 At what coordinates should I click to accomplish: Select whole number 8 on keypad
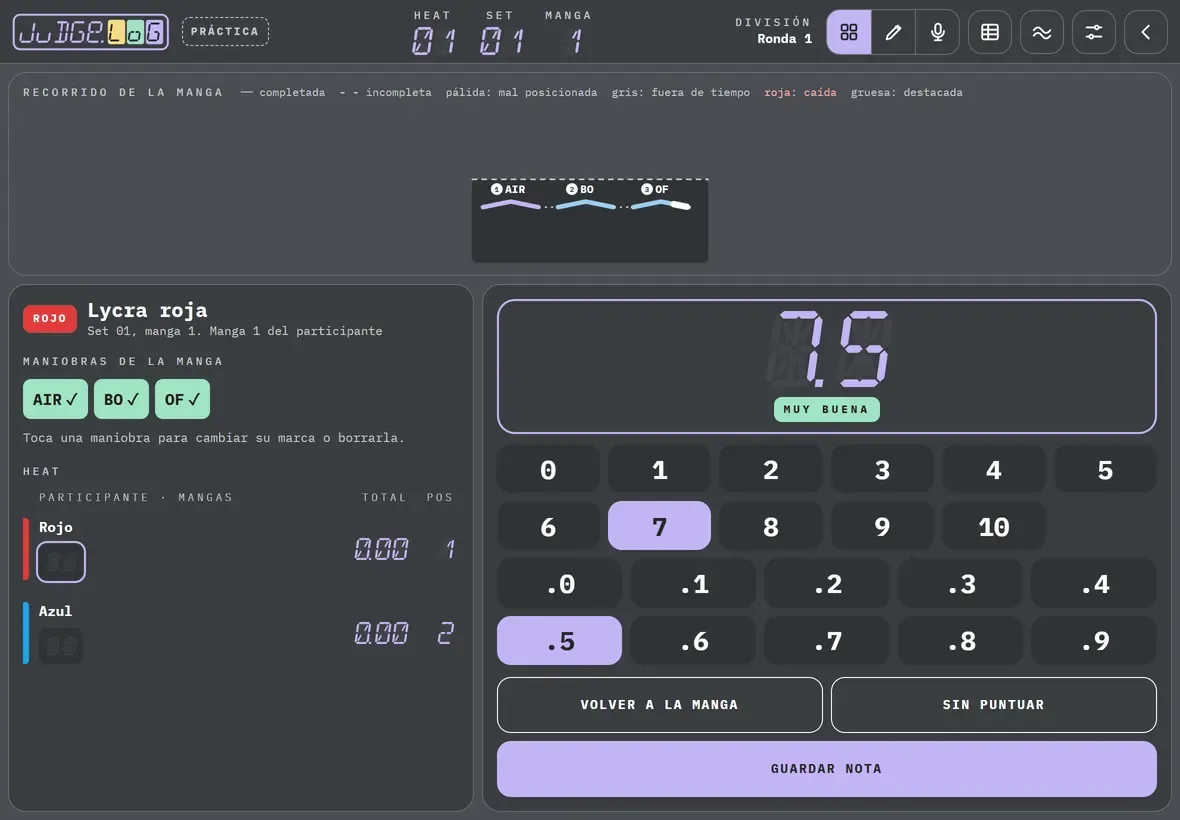771,526
